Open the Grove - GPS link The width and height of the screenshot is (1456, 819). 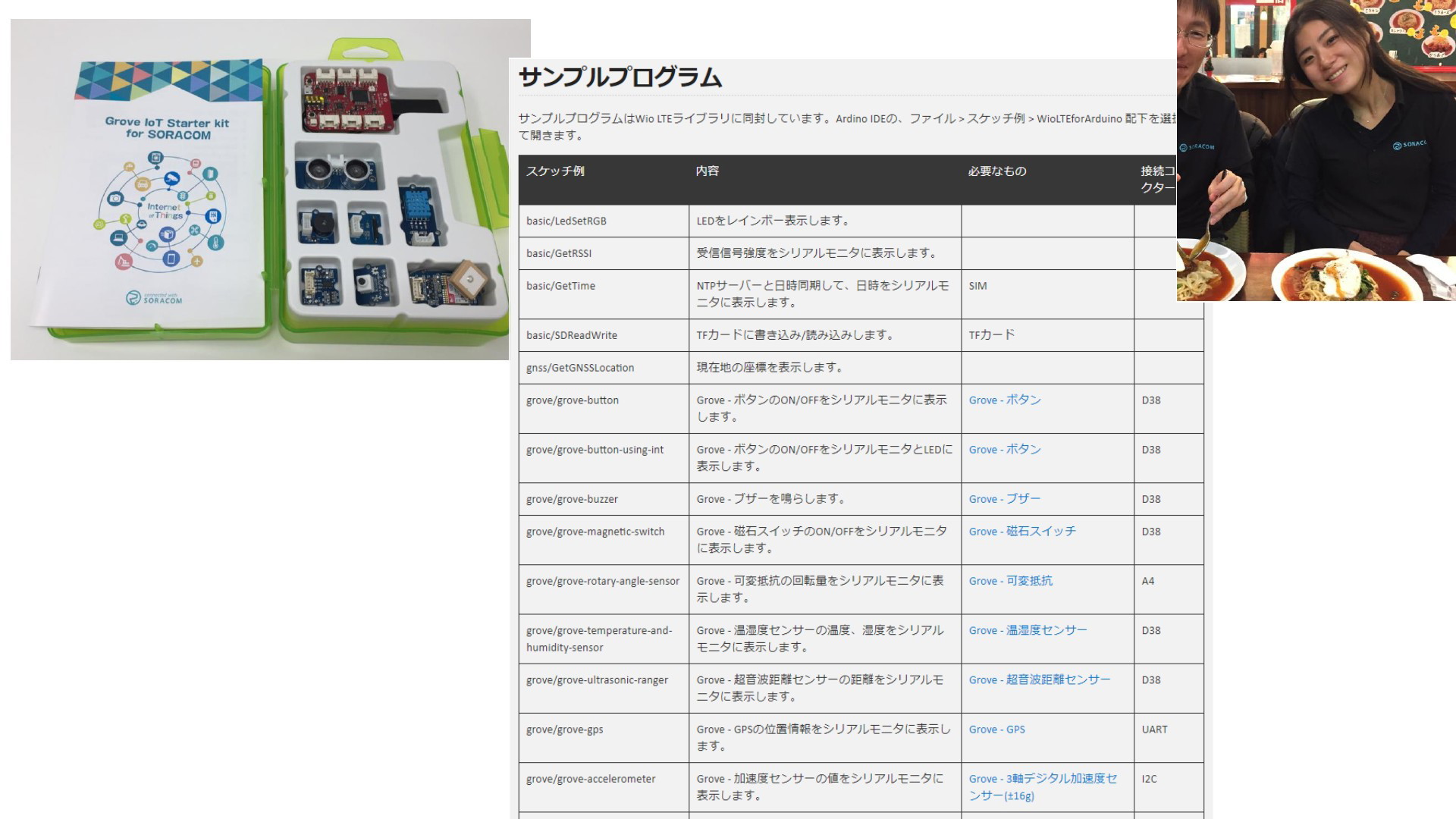click(997, 730)
